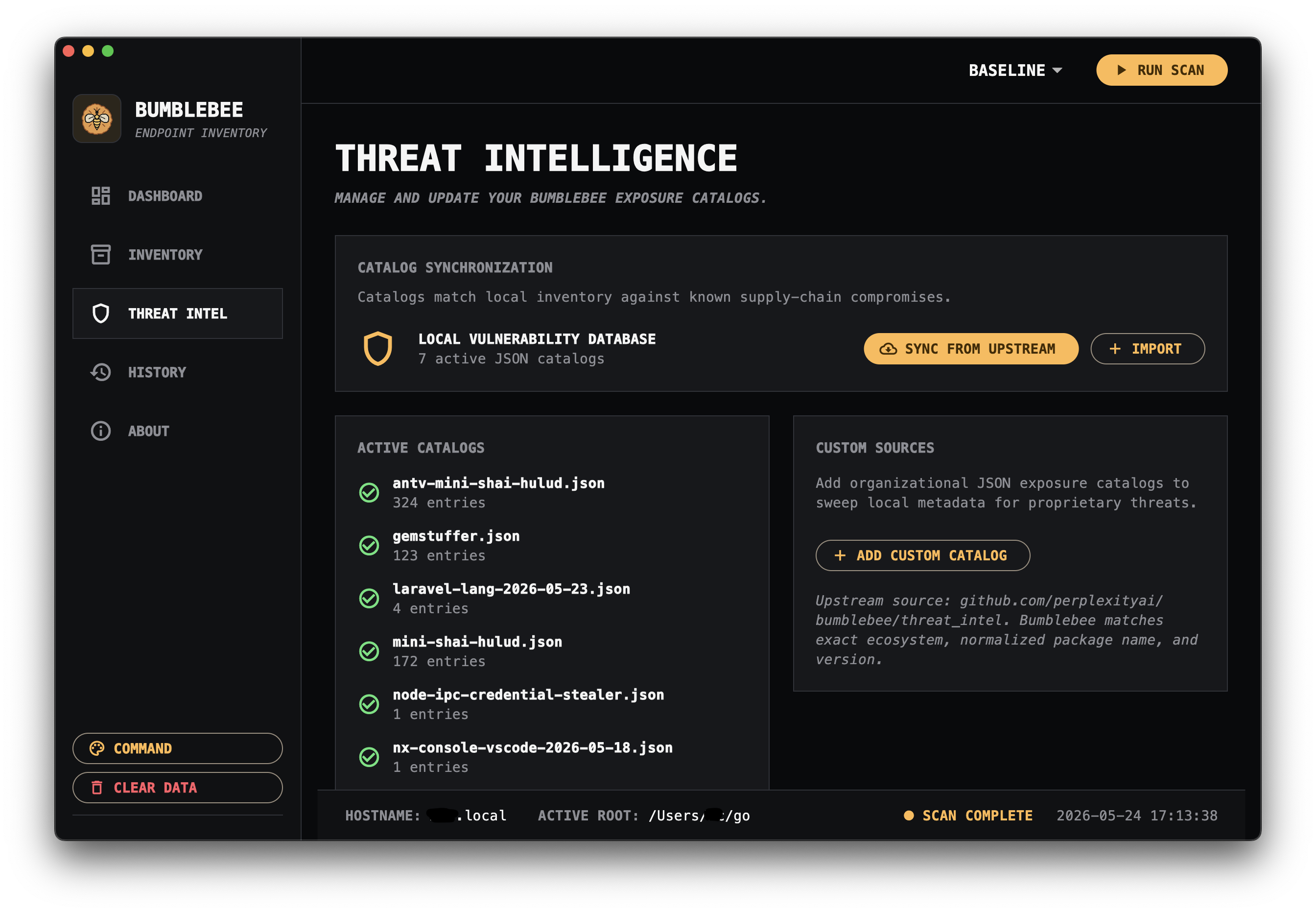The width and height of the screenshot is (1316, 913).
Task: Click the Threat Intelligence page title
Action: pyautogui.click(x=536, y=158)
